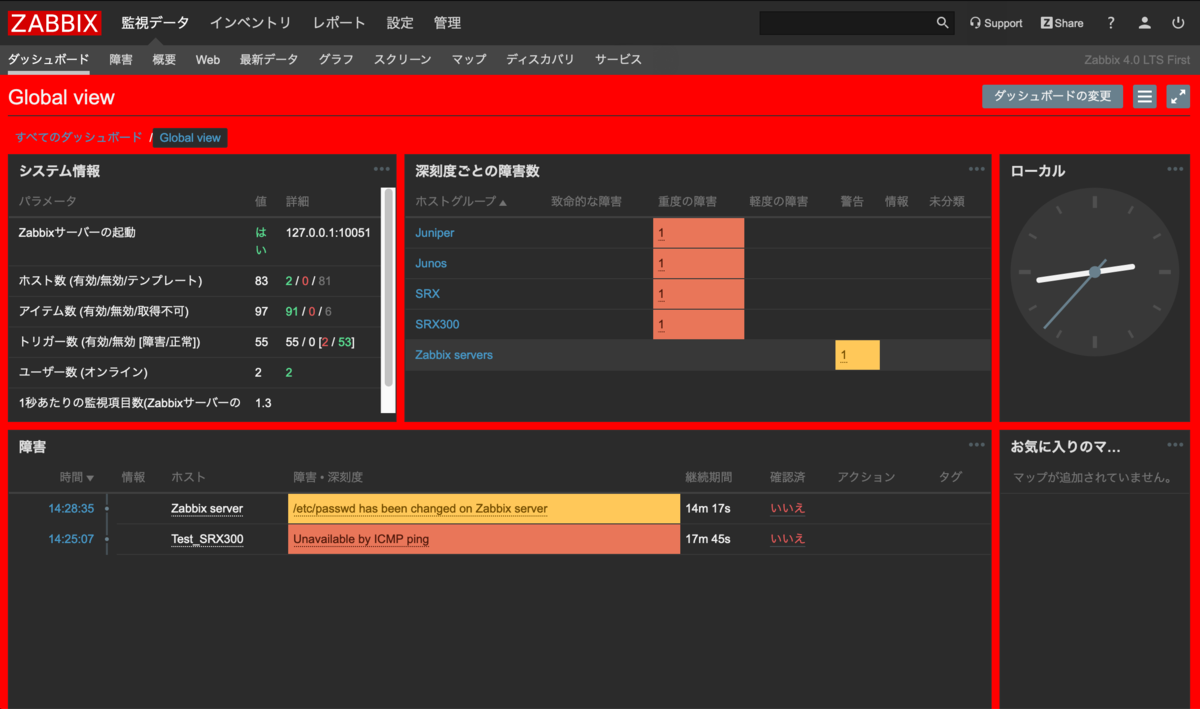
Task: Click the logout power icon
Action: click(1177, 23)
